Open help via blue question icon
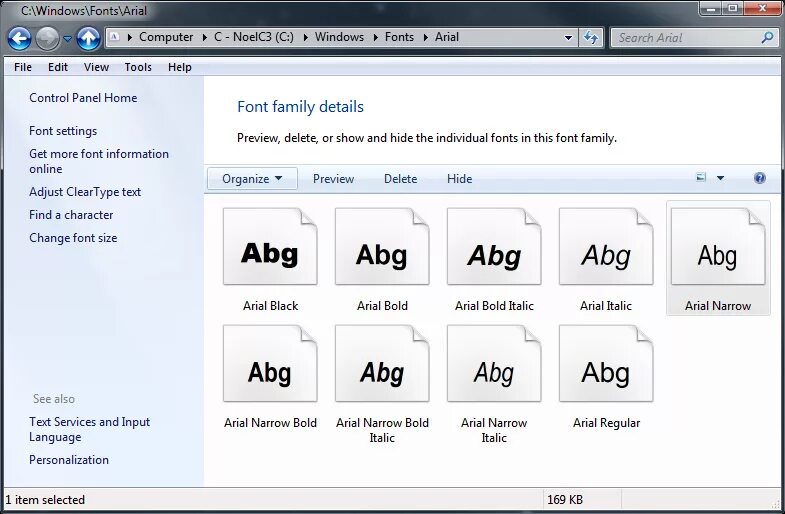This screenshot has width=785, height=514. pyautogui.click(x=759, y=178)
